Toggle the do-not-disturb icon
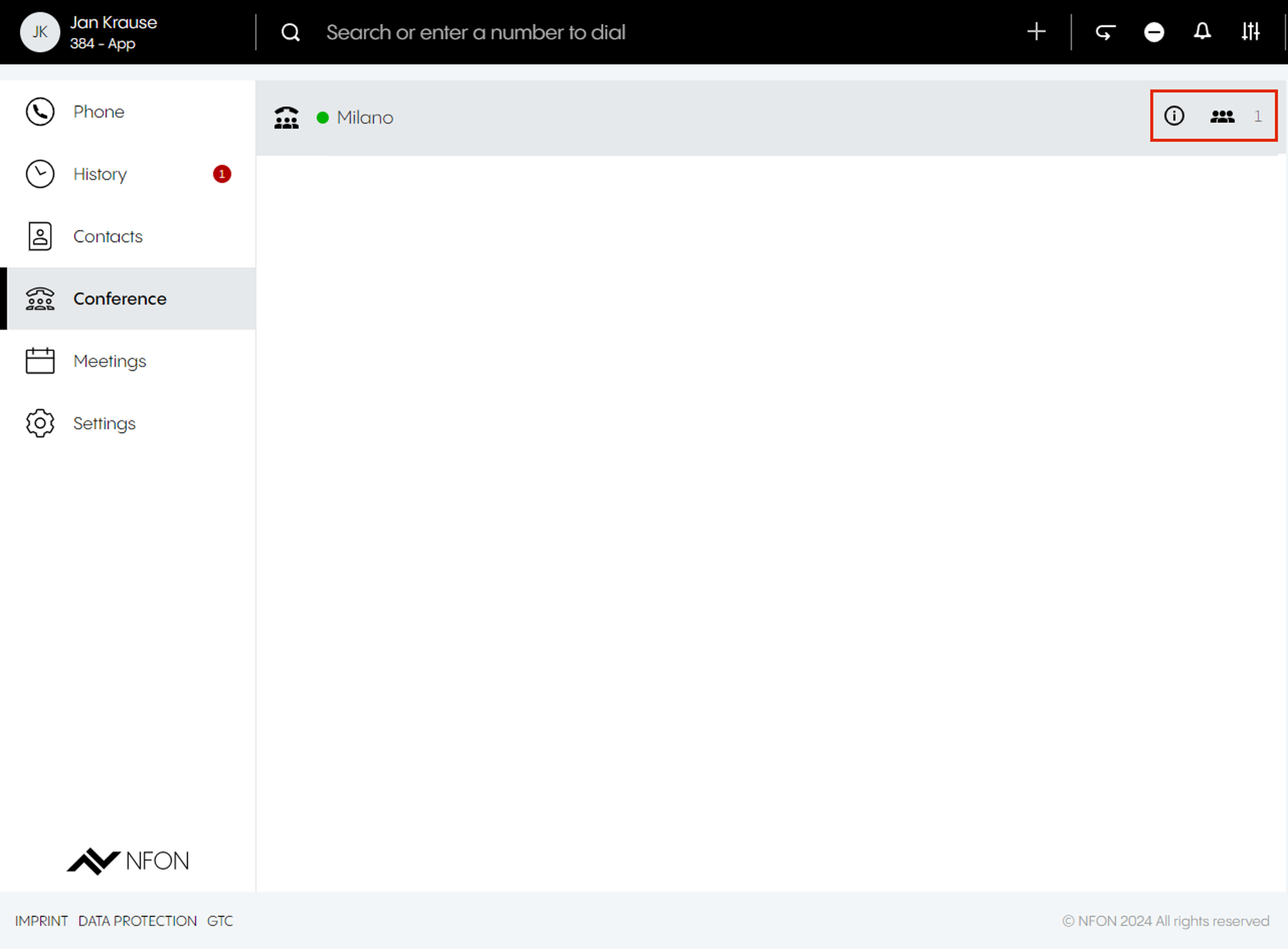 [x=1154, y=32]
